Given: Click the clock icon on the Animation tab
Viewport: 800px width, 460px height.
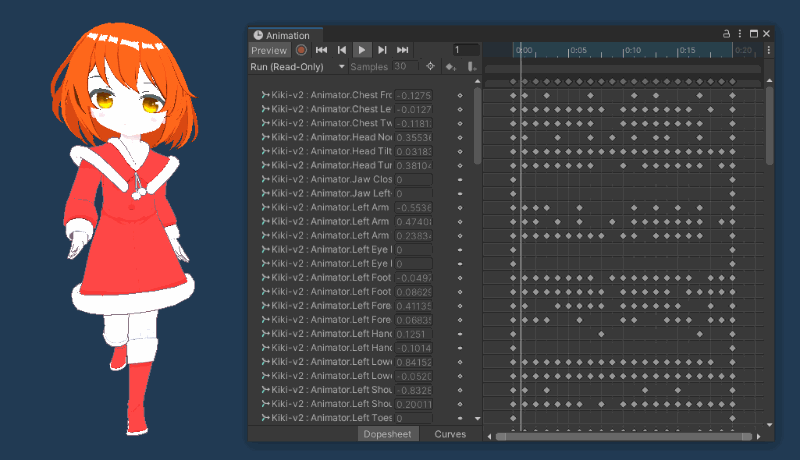Looking at the screenshot, I should (x=258, y=35).
